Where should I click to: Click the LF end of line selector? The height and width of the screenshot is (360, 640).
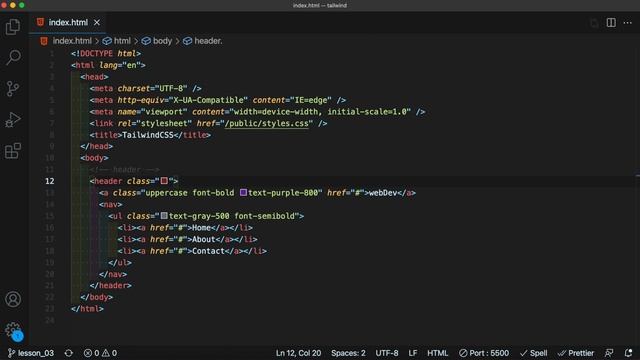click(413, 353)
